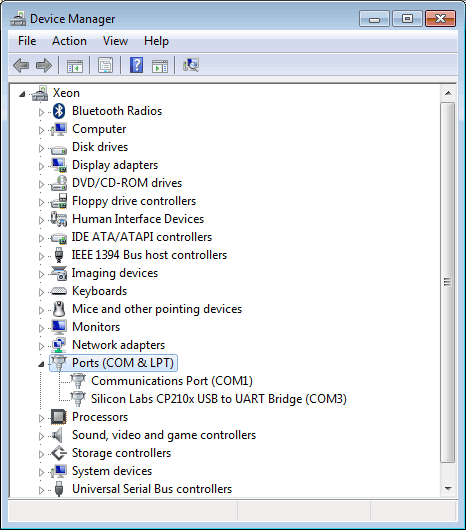Expand the Display adapters node
This screenshot has height=530, width=466.
(41, 166)
